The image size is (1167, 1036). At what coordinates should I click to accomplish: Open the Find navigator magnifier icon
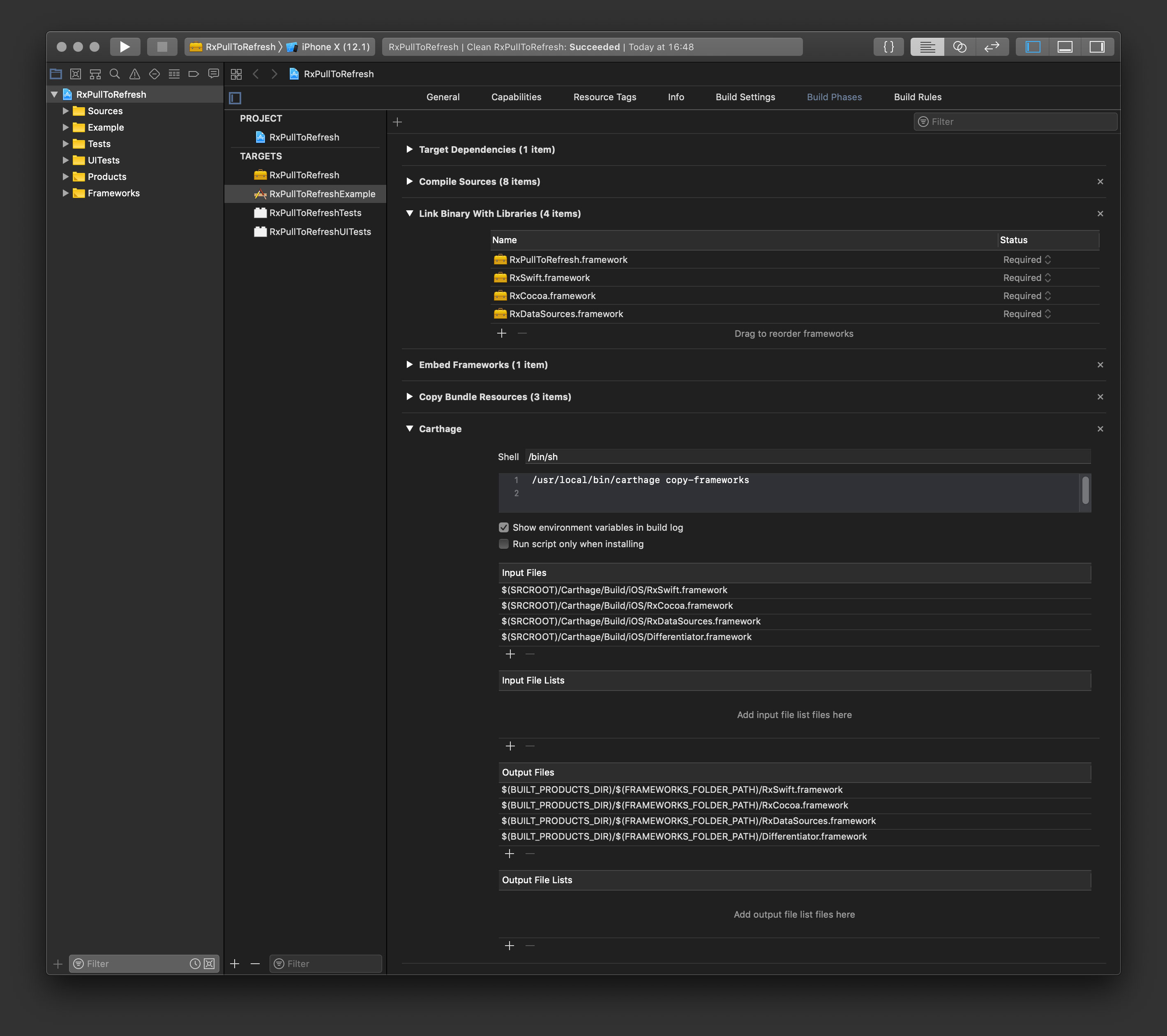click(115, 74)
